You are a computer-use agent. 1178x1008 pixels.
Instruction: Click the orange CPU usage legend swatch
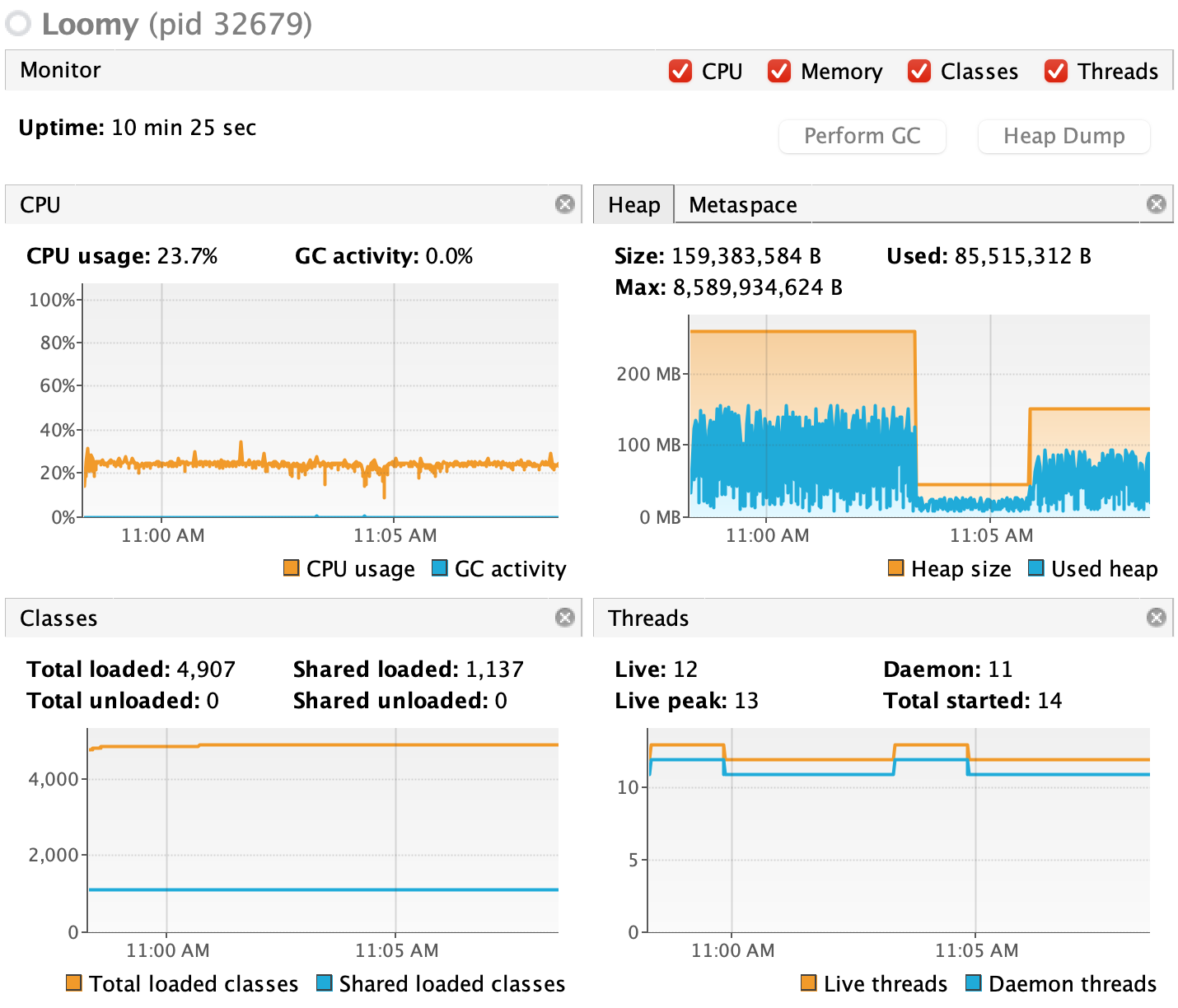point(291,568)
